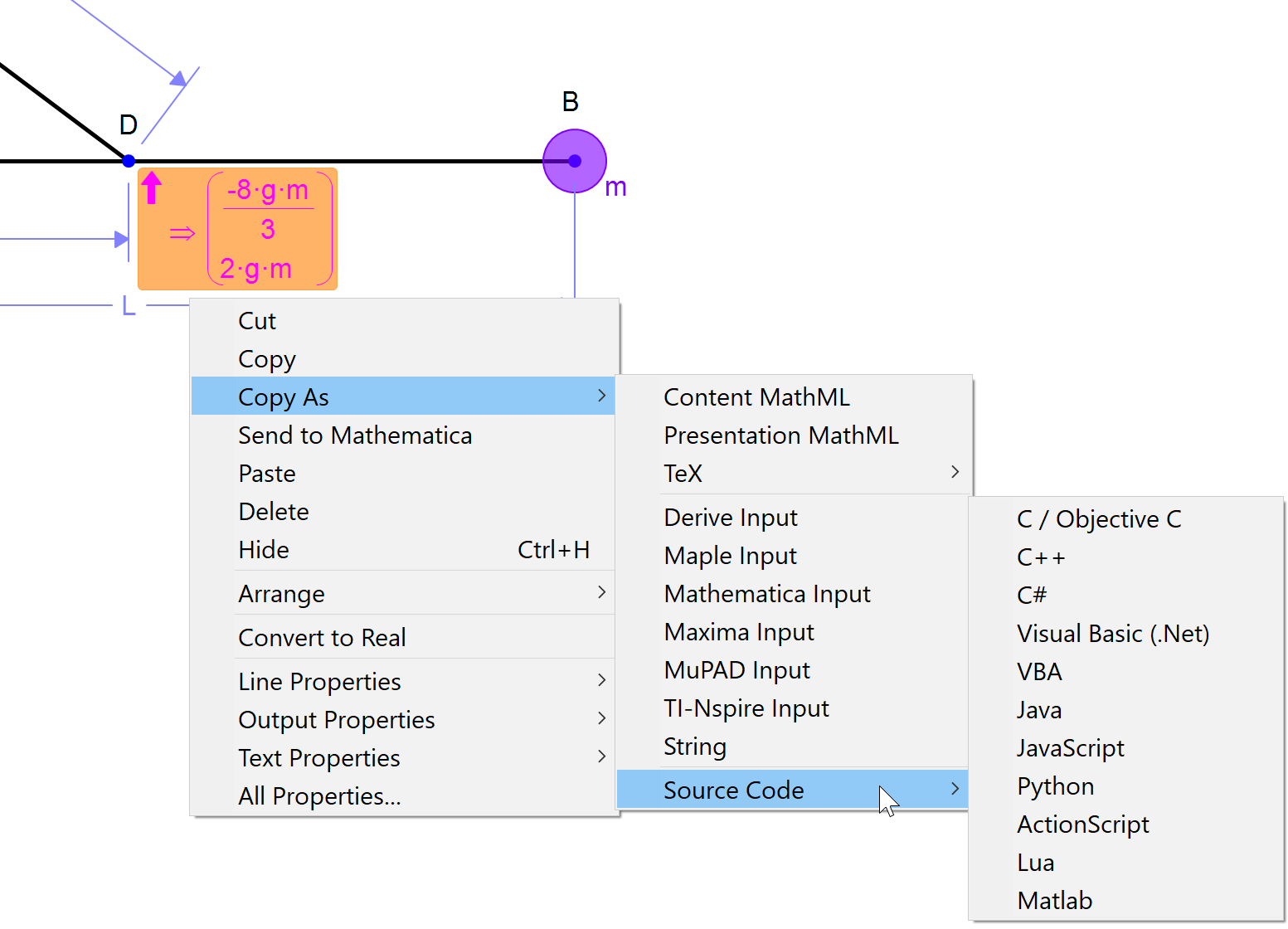Choose Send to Mathematica
The width and height of the screenshot is (1288, 929).
coord(355,435)
